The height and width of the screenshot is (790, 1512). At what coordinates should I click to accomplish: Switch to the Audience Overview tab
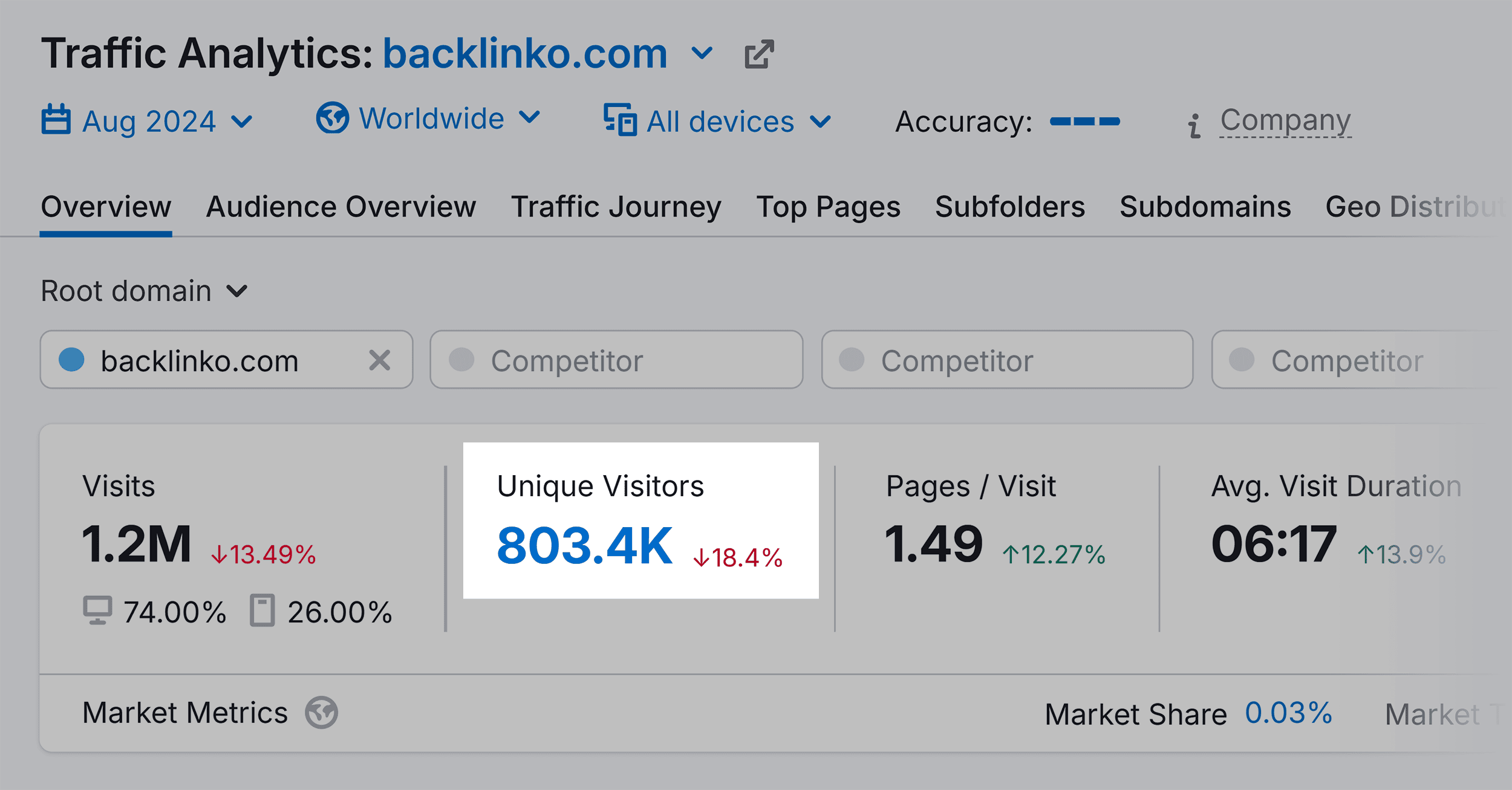point(341,207)
